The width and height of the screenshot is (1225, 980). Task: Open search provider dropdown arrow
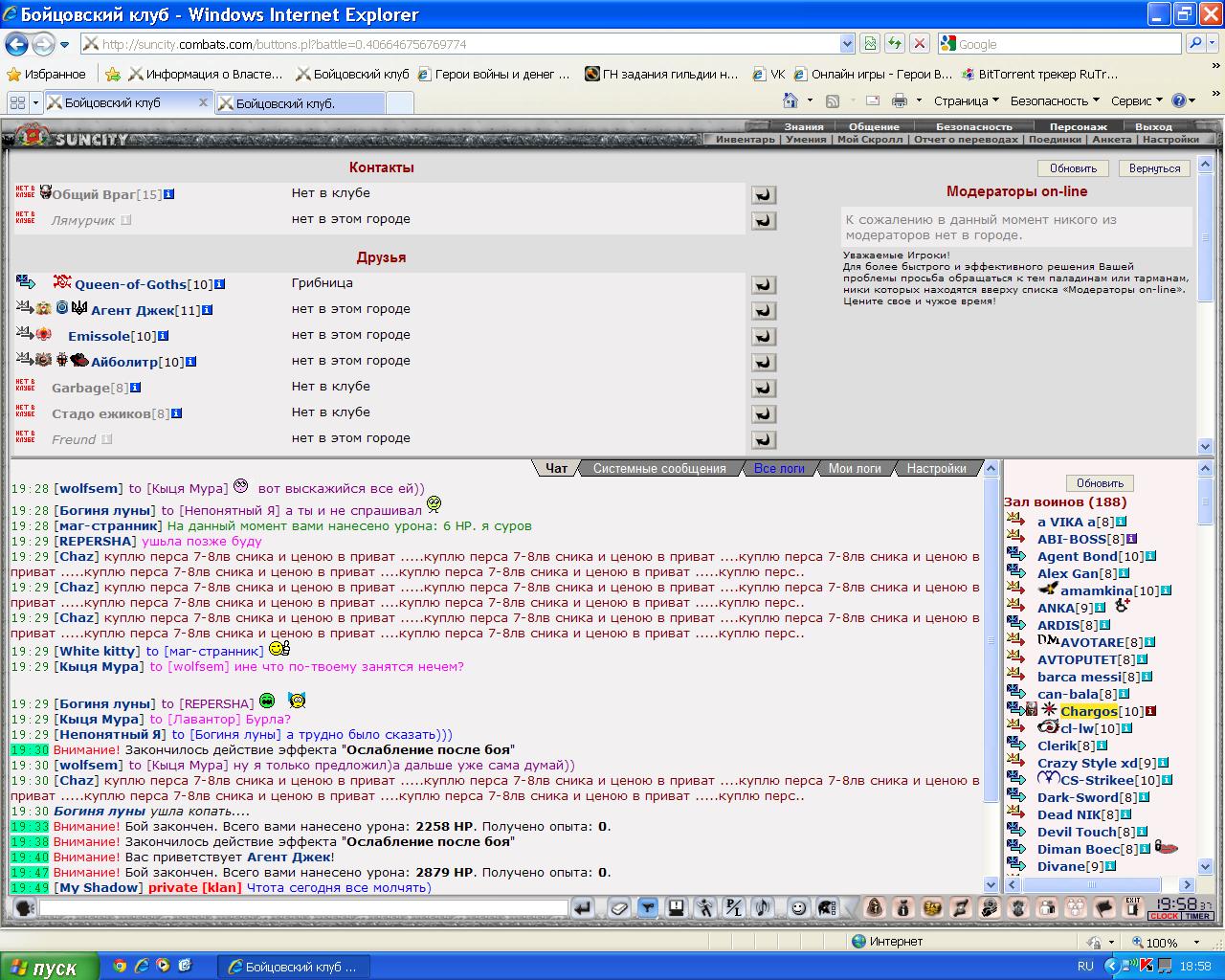[x=1212, y=44]
